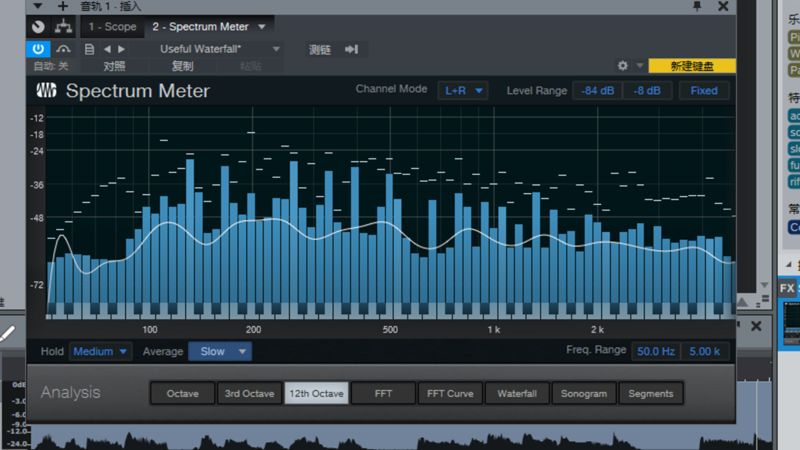Toggle the plugin power/activate button

pos(38,49)
